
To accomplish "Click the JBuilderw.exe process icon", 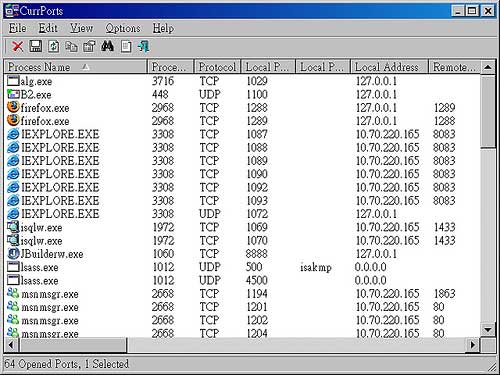I will point(13,254).
